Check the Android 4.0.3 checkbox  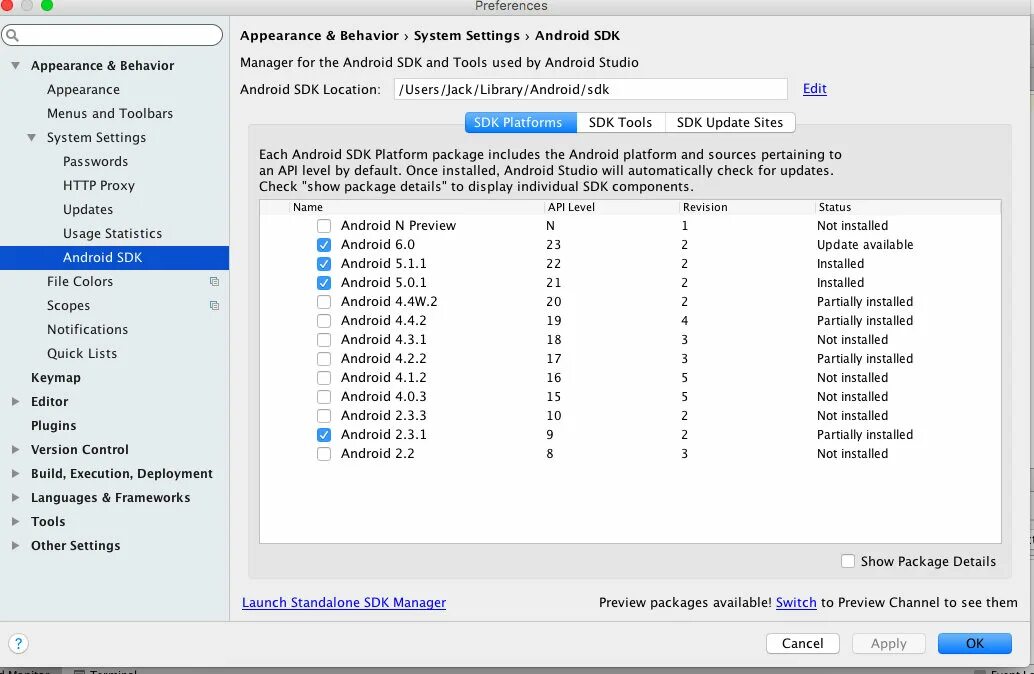coord(324,397)
